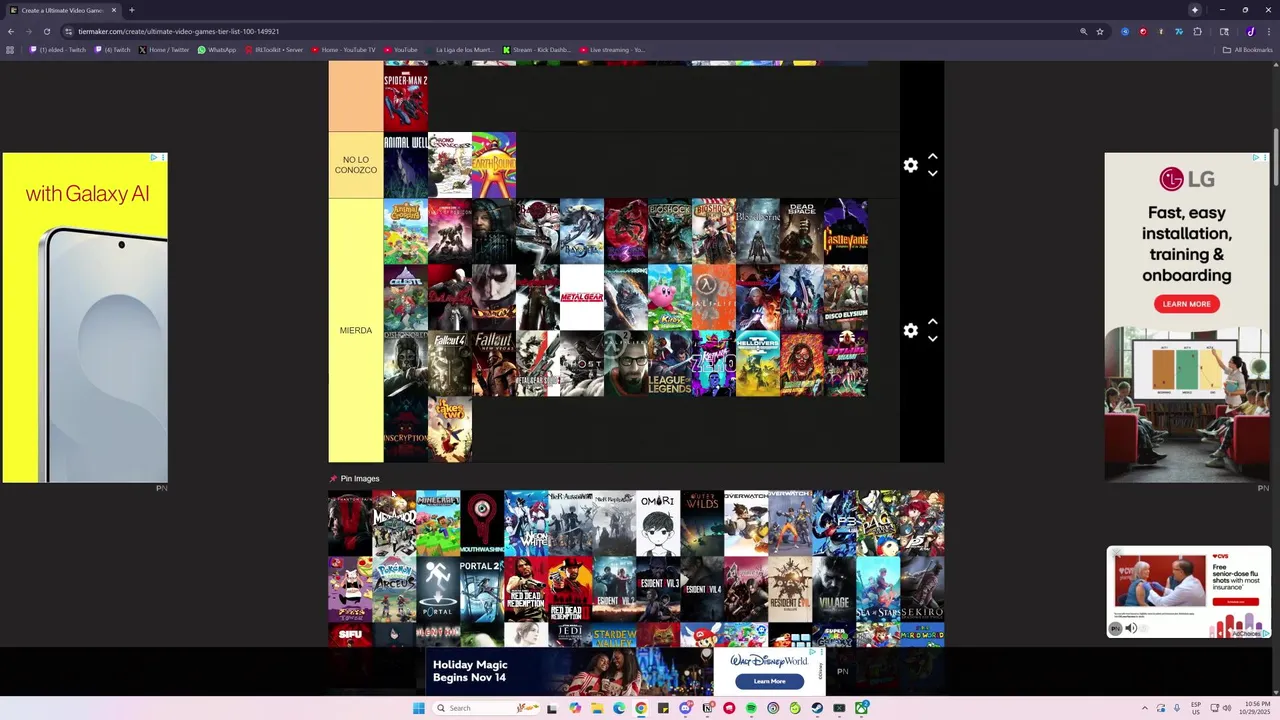Move NO LO CONOZCO tier down
Image resolution: width=1280 pixels, height=720 pixels.
point(932,174)
